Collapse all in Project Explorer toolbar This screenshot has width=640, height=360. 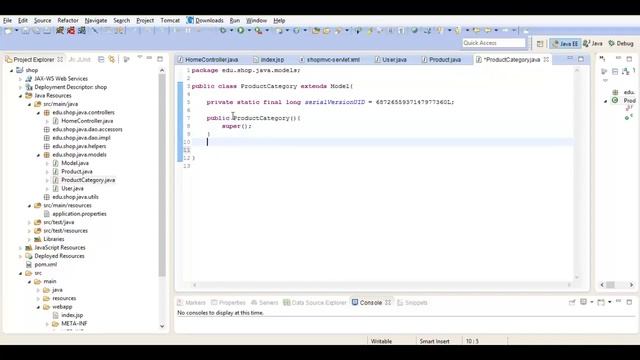coord(101,60)
